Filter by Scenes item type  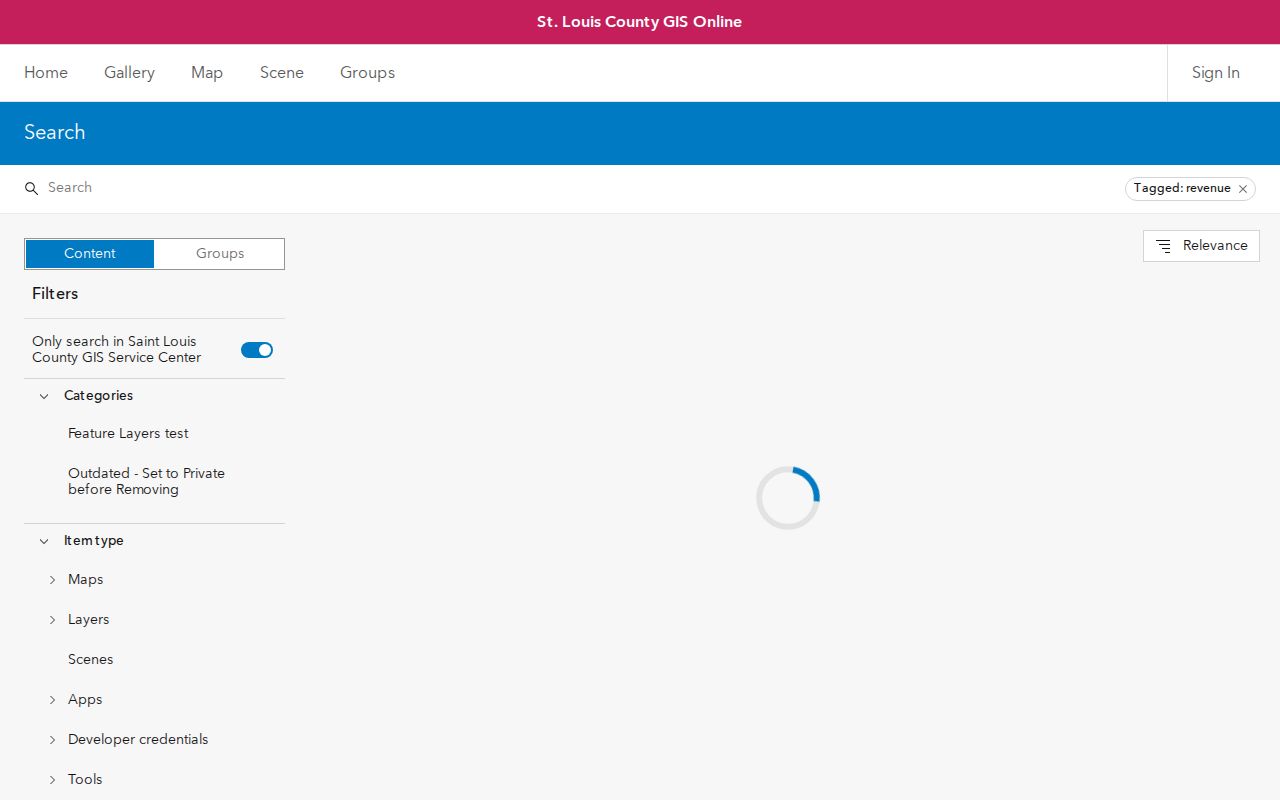coord(90,660)
